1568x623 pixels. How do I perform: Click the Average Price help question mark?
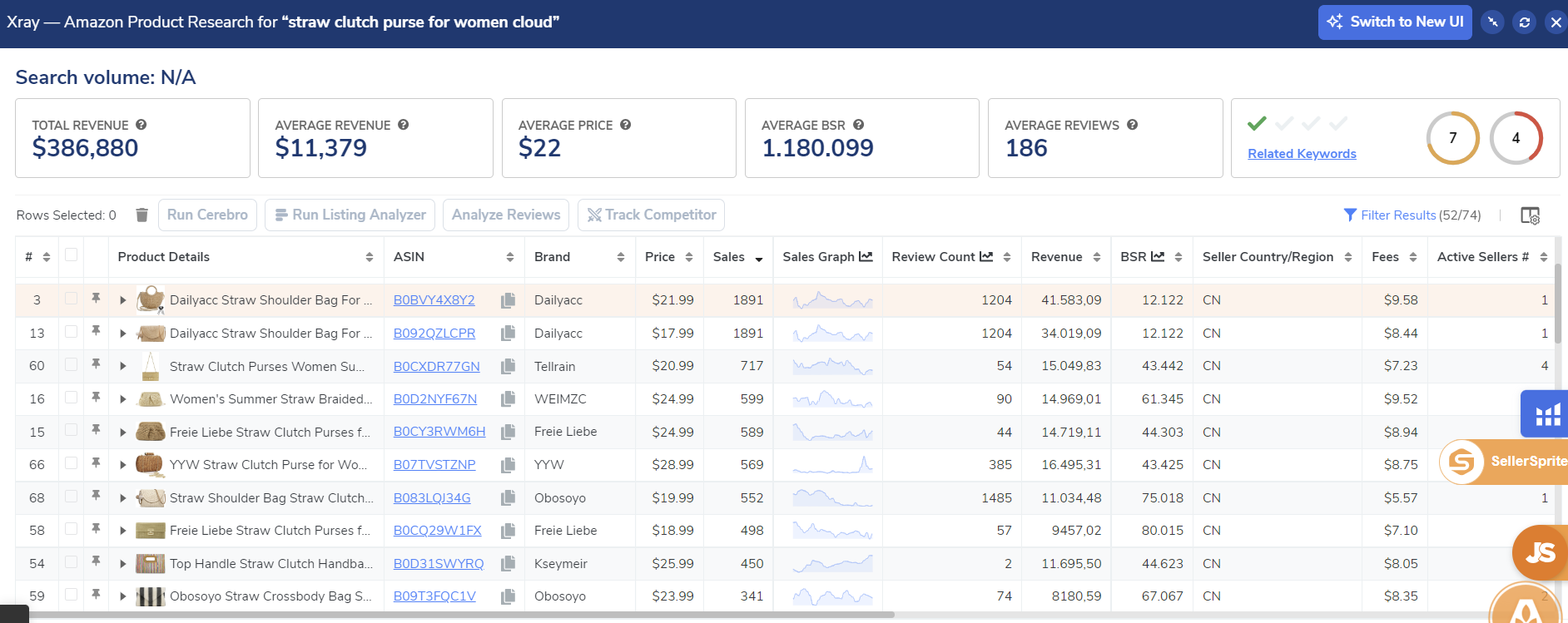tap(625, 125)
